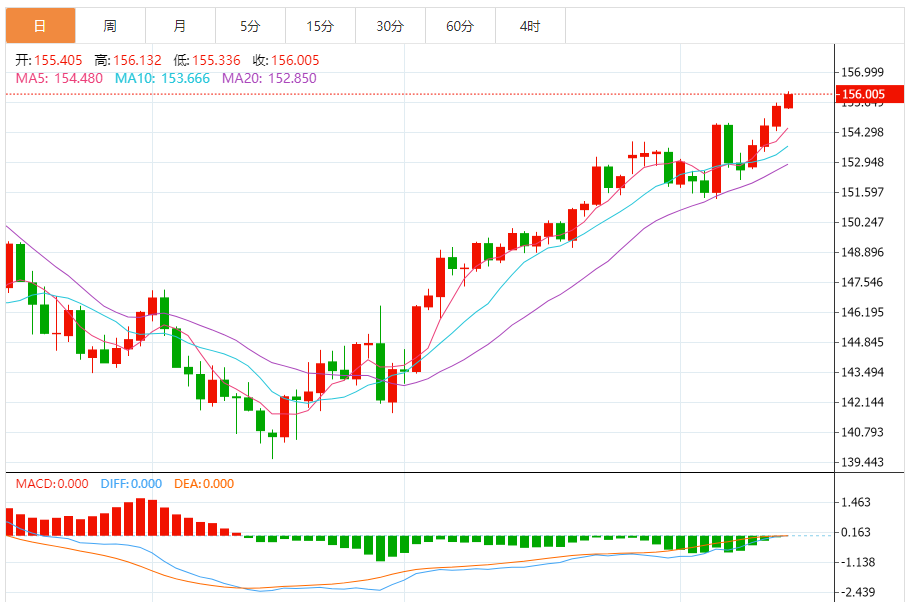Choose the 30分 timeframe tab

pos(390,26)
